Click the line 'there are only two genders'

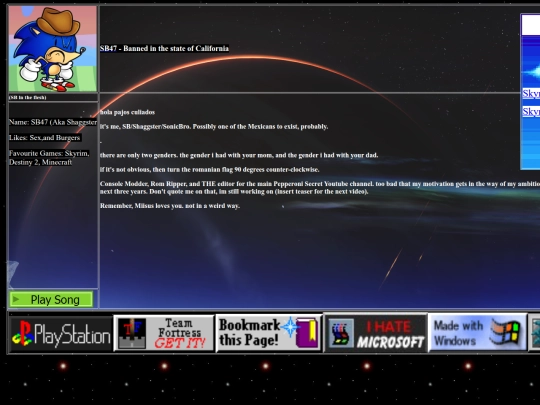239,155
